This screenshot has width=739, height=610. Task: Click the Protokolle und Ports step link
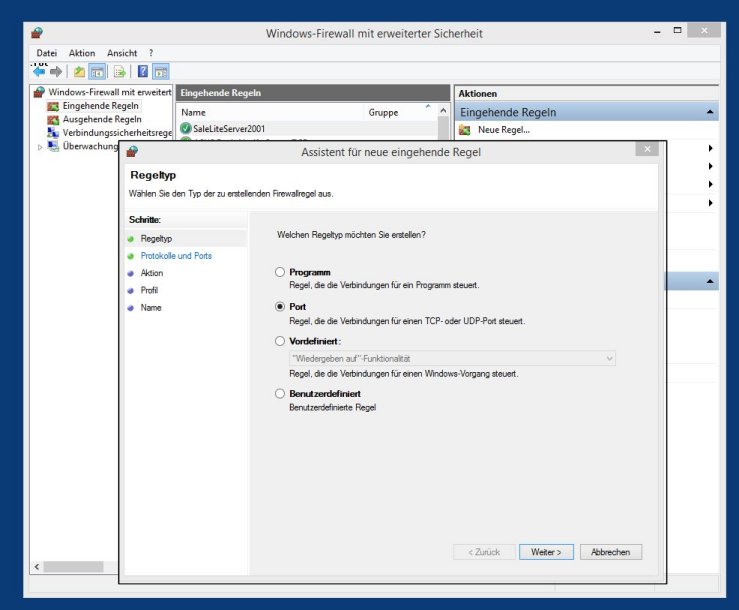176,256
